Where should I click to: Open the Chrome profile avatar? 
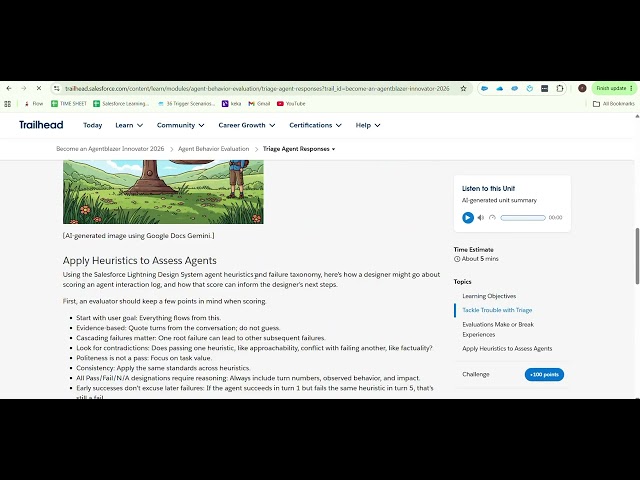[x=582, y=88]
